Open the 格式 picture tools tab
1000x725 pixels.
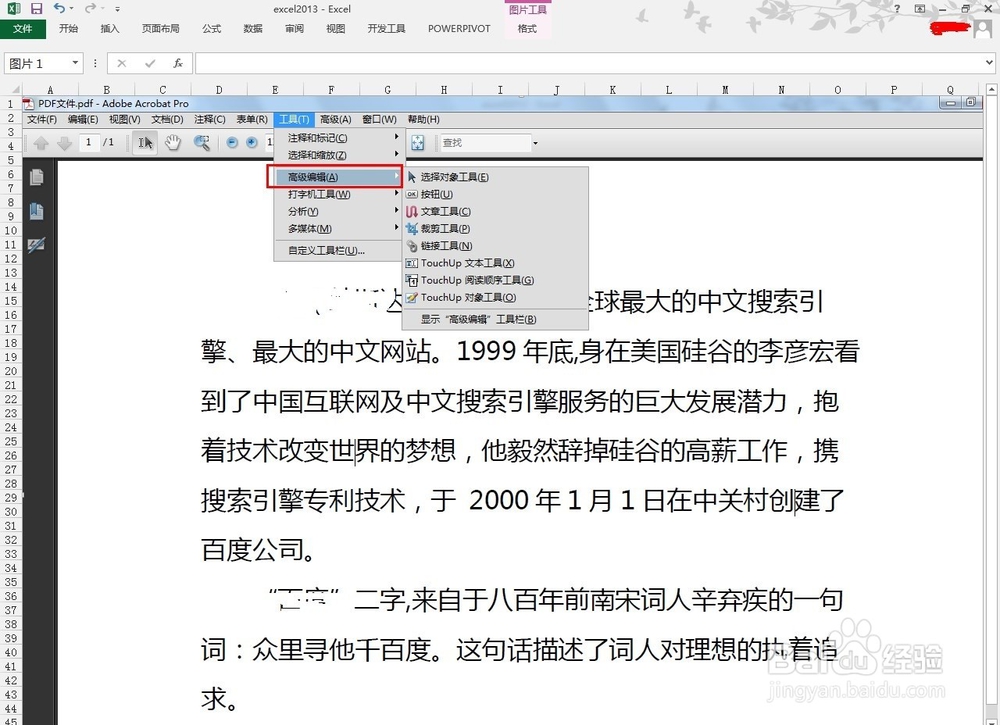pos(527,29)
